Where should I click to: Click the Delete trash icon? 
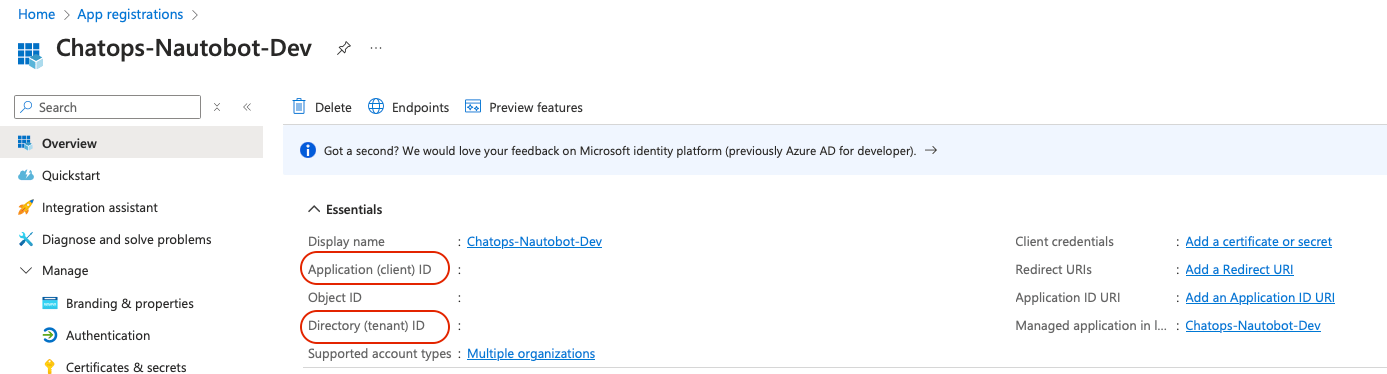click(x=298, y=107)
